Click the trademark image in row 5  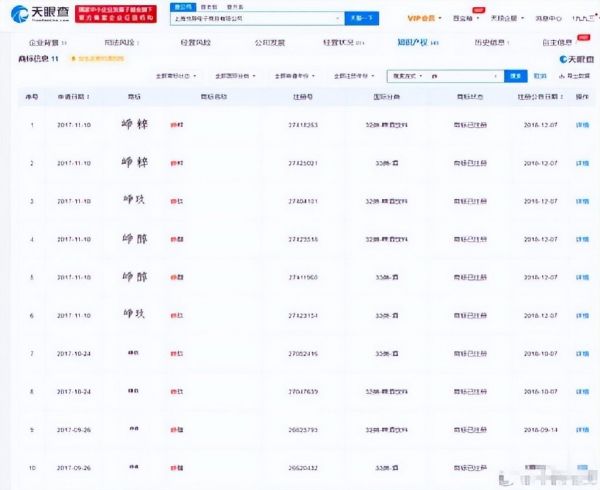134,277
